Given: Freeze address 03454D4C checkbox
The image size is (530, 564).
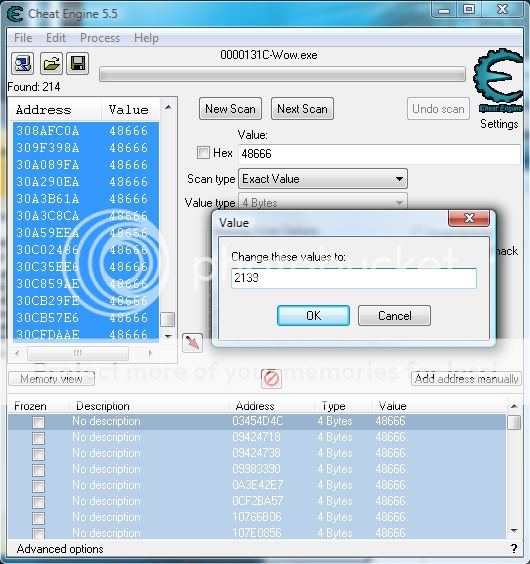Looking at the screenshot, I should click(x=38, y=422).
